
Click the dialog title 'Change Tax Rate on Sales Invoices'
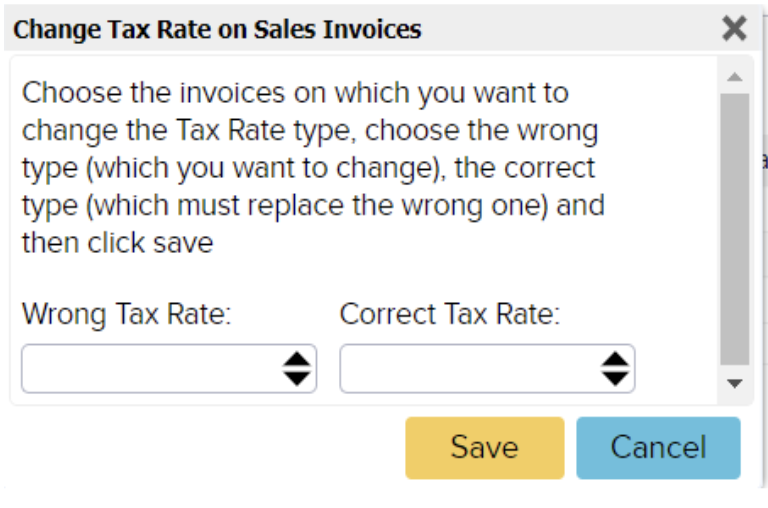pos(217,30)
